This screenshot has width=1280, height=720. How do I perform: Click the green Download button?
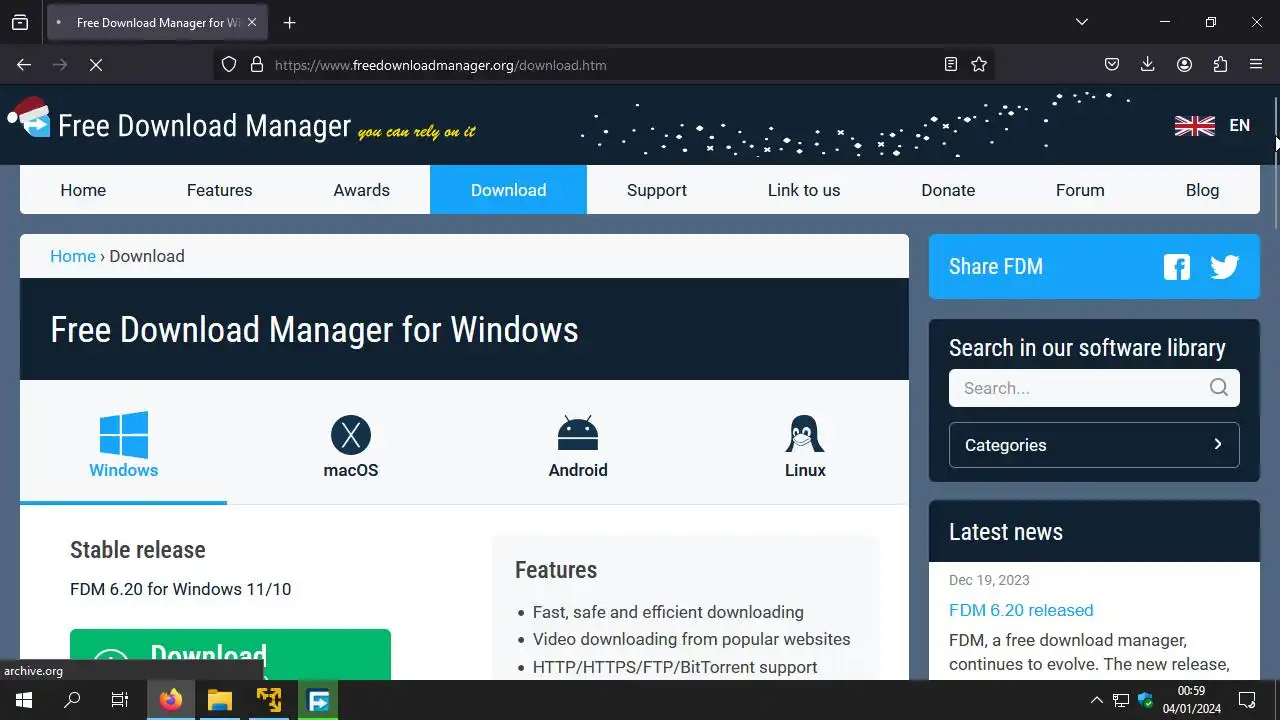click(230, 655)
